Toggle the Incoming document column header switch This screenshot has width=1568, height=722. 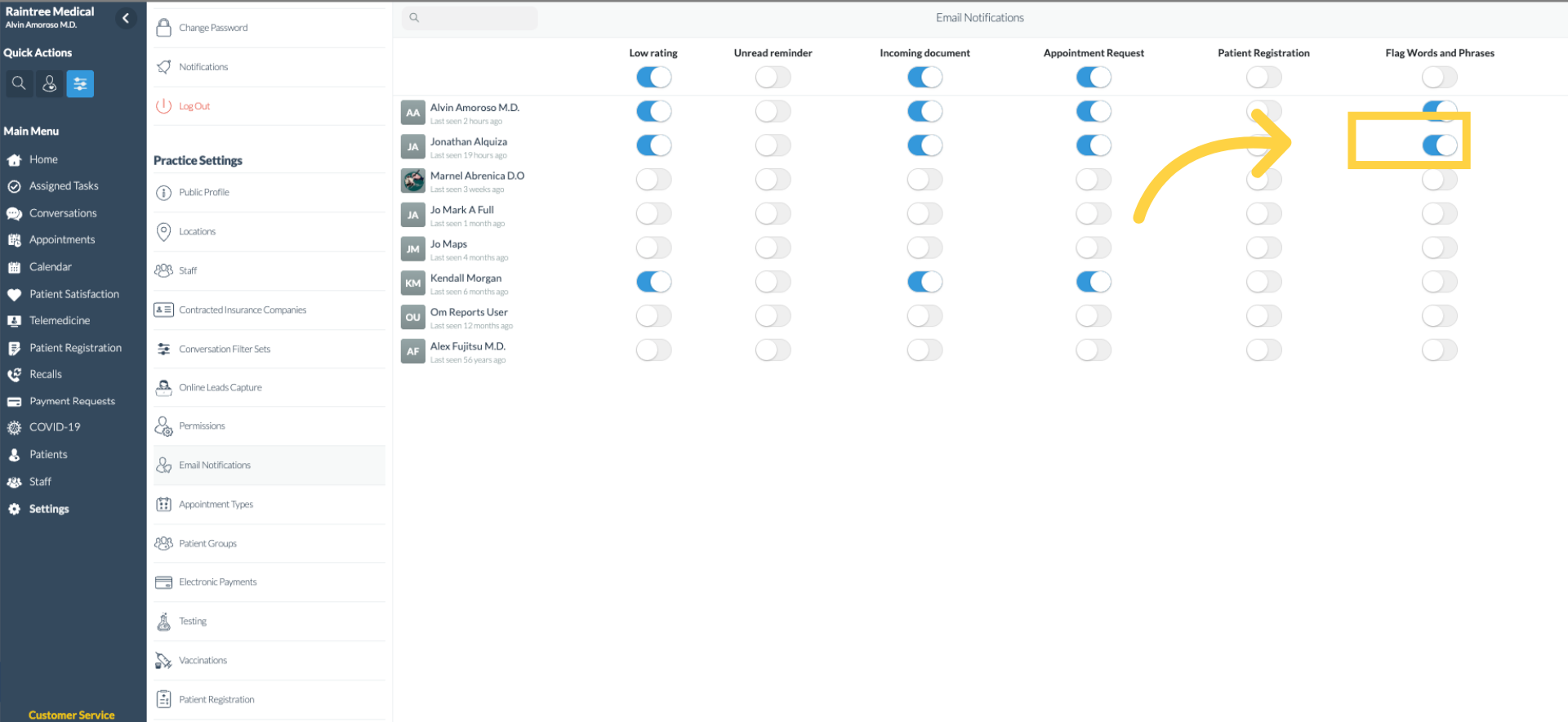pyautogui.click(x=924, y=78)
